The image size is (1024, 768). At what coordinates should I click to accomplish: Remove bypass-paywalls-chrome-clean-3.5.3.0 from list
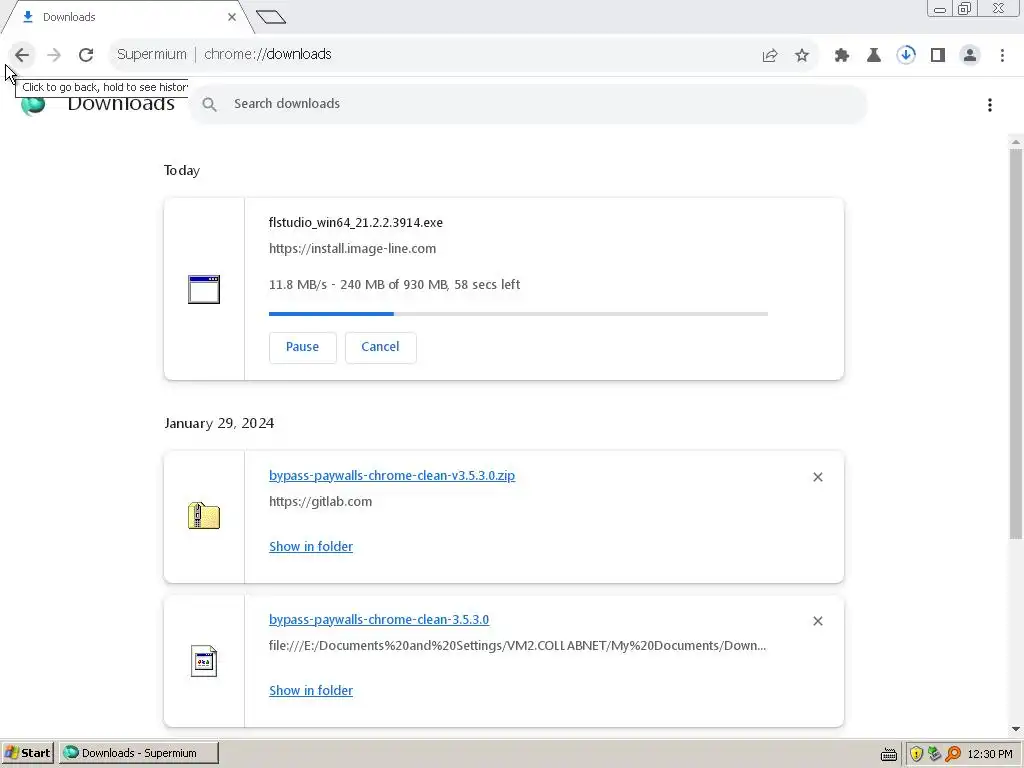(x=818, y=621)
